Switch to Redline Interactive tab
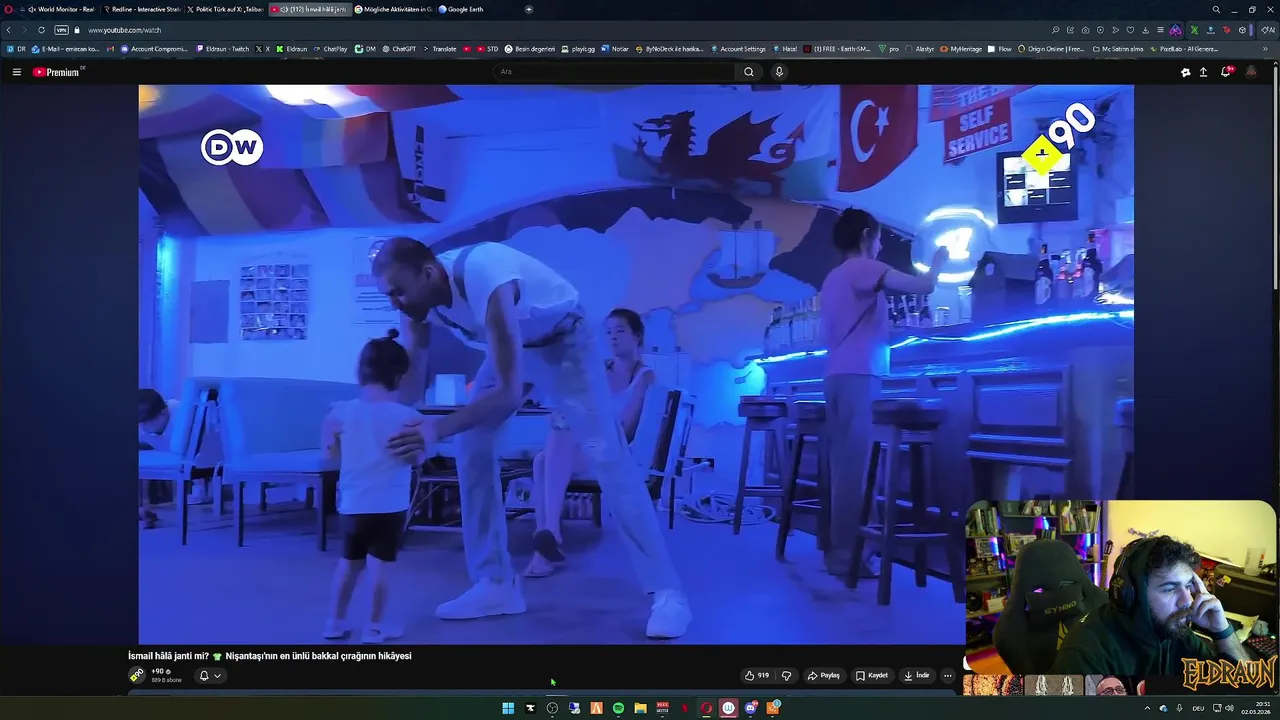 coord(142,9)
